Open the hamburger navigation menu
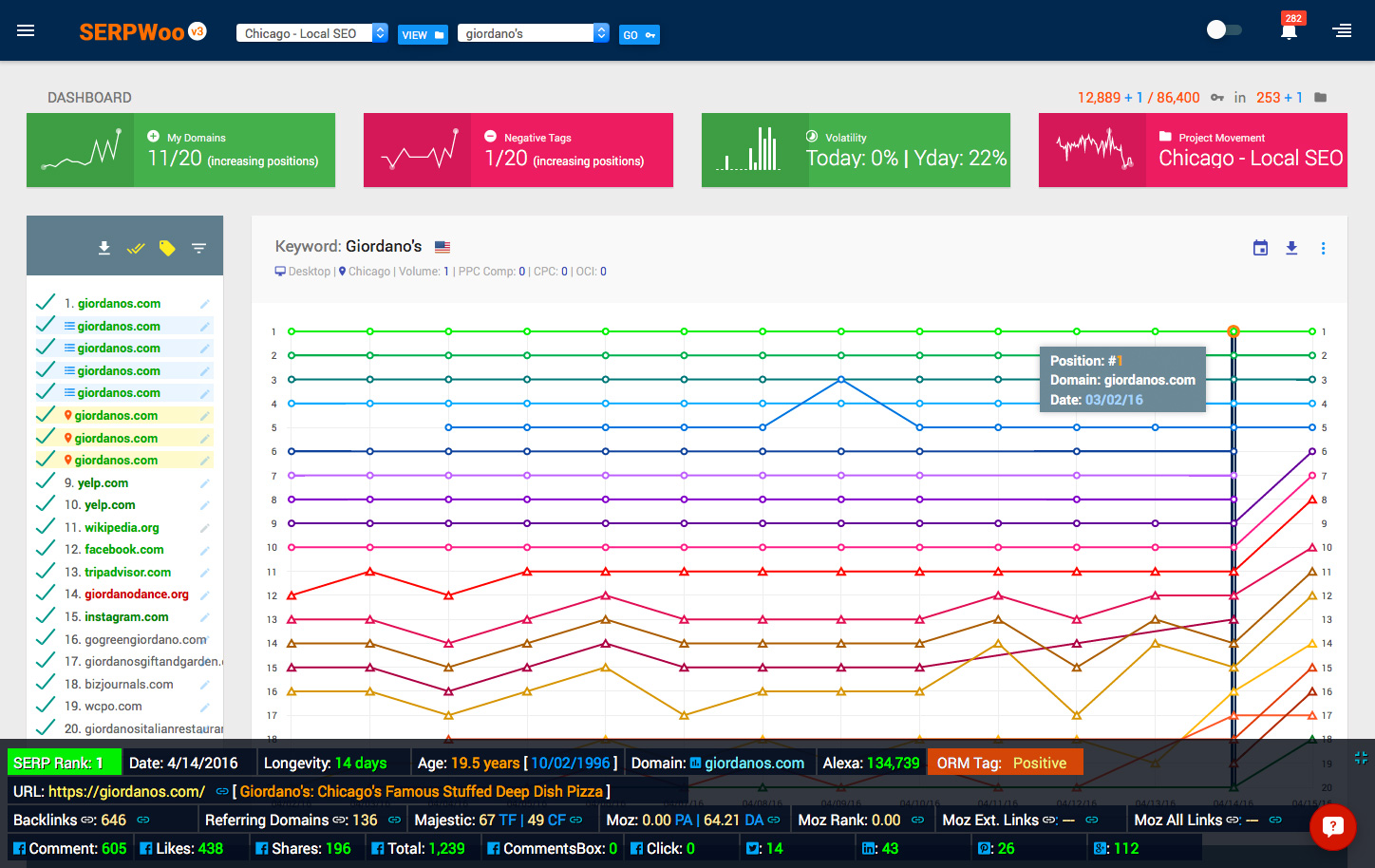This screenshot has width=1375, height=868. click(26, 31)
